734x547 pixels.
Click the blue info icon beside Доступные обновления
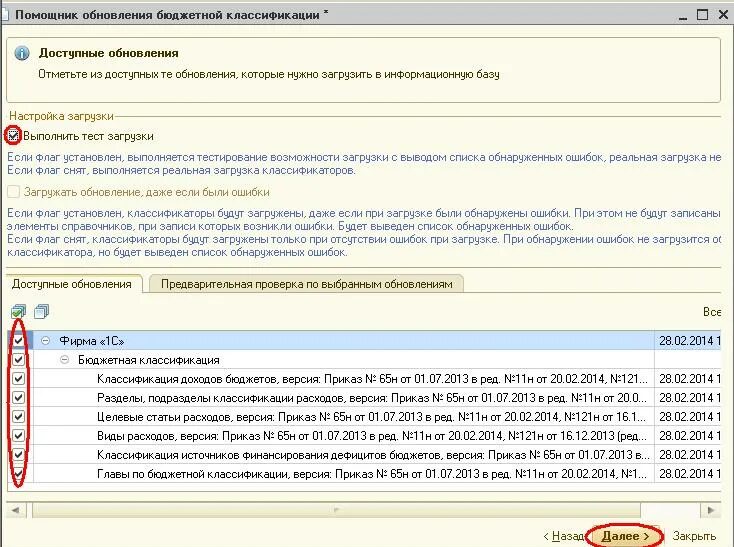tap(22, 53)
